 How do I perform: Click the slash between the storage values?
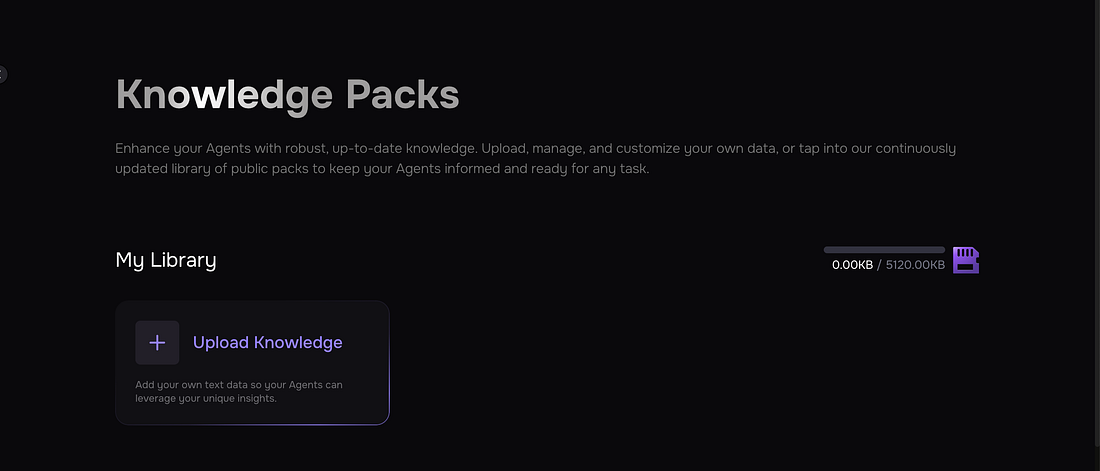[x=880, y=265]
